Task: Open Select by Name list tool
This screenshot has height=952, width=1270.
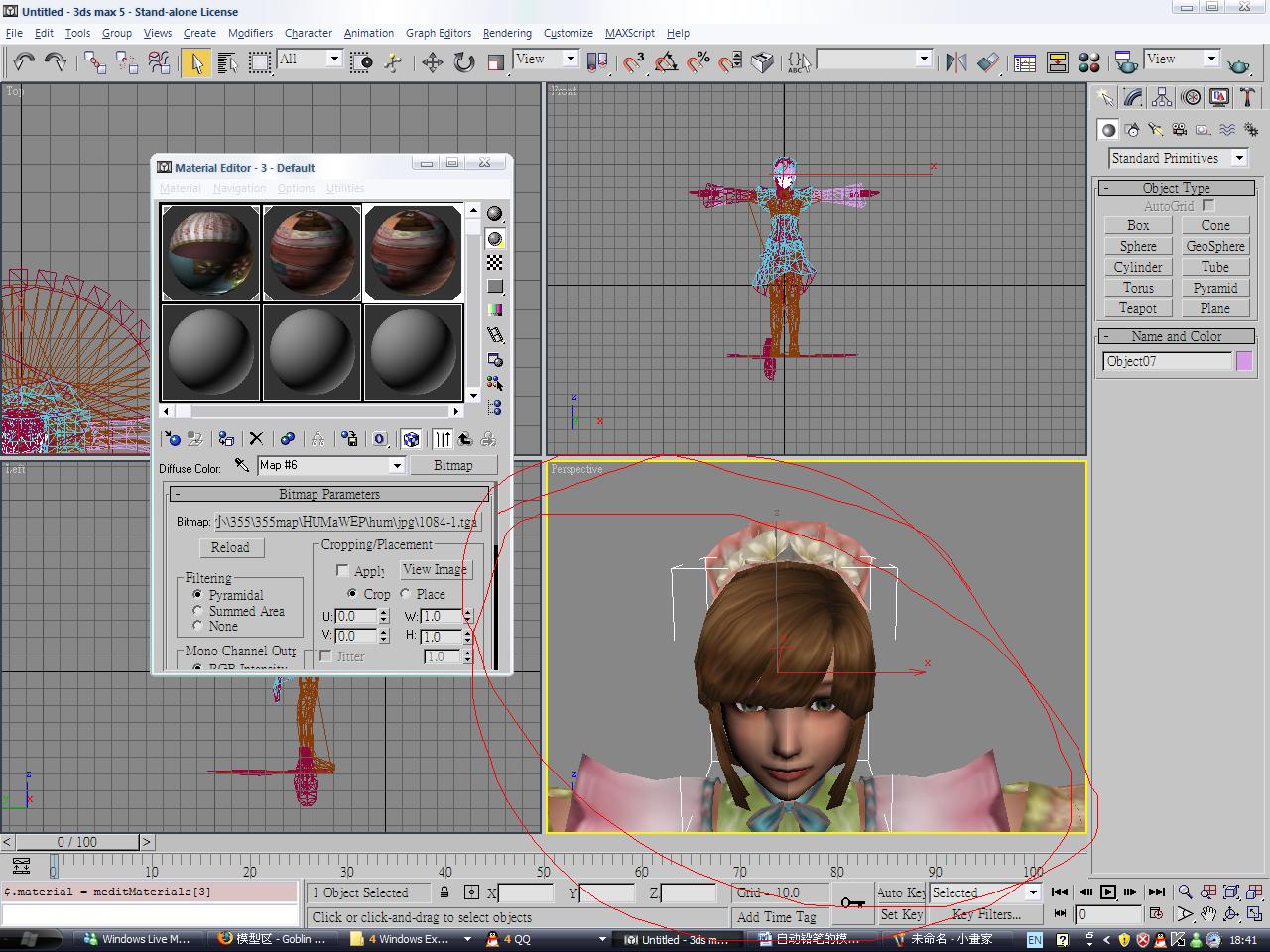Action: (227, 62)
